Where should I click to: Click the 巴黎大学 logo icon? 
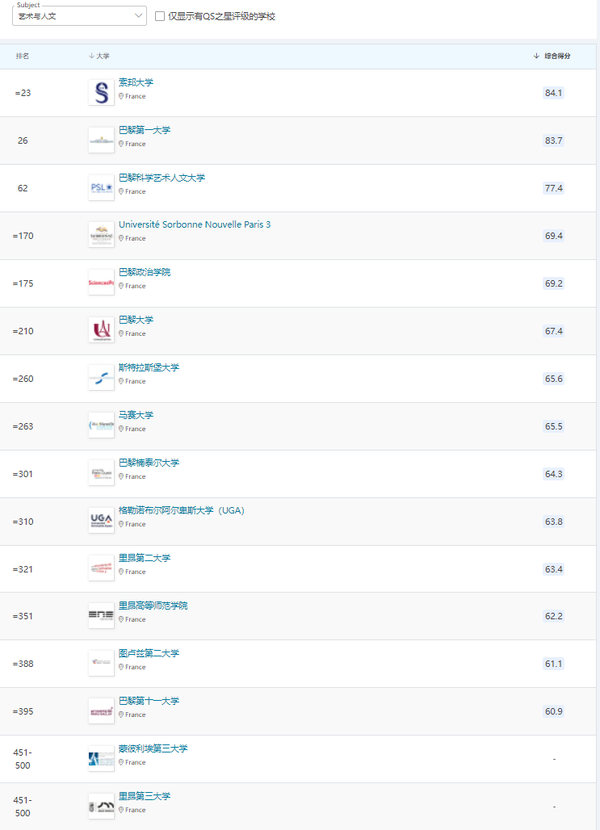[x=101, y=331]
